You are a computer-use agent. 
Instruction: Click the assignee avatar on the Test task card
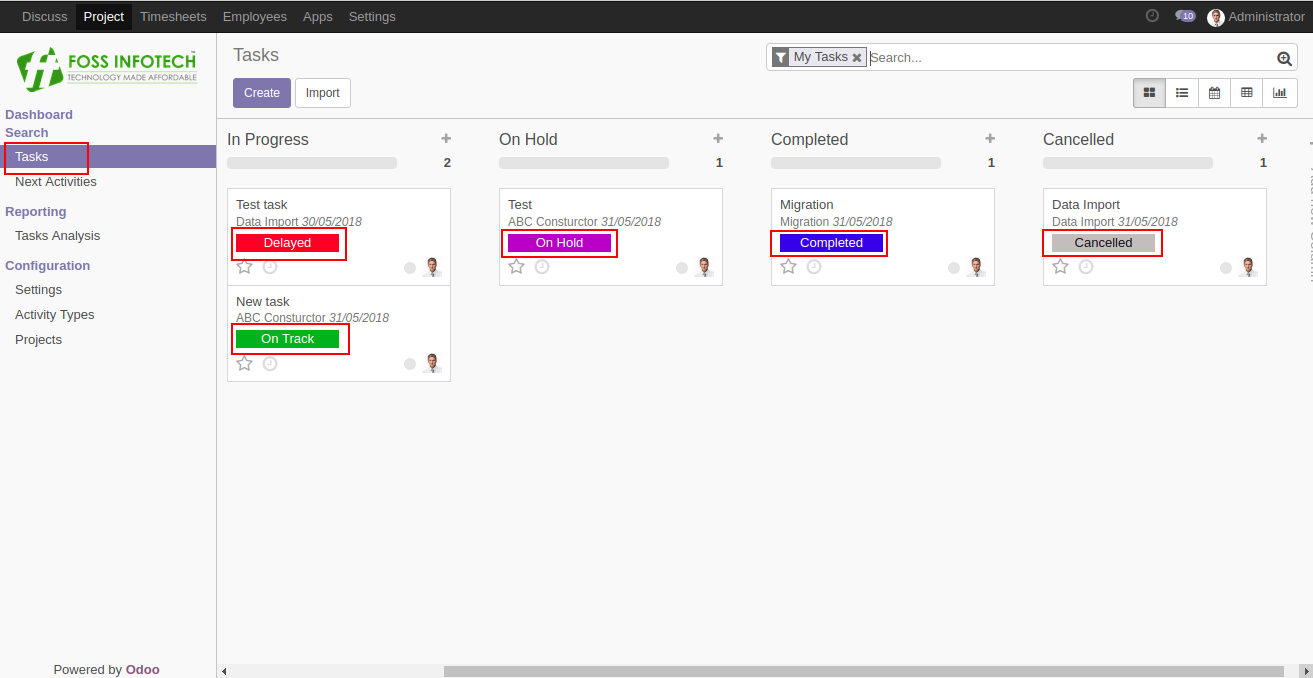(432, 267)
